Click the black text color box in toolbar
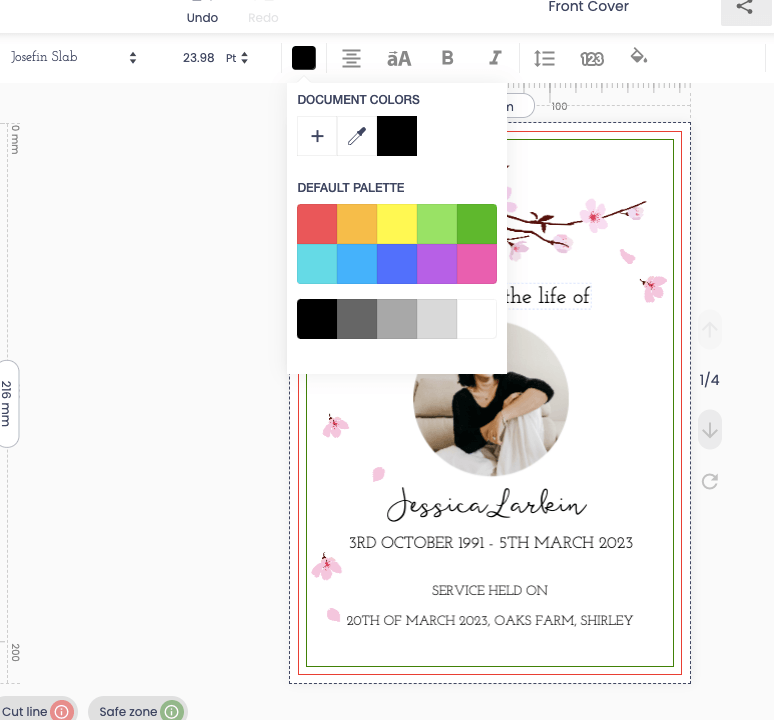This screenshot has width=774, height=720. (x=304, y=58)
